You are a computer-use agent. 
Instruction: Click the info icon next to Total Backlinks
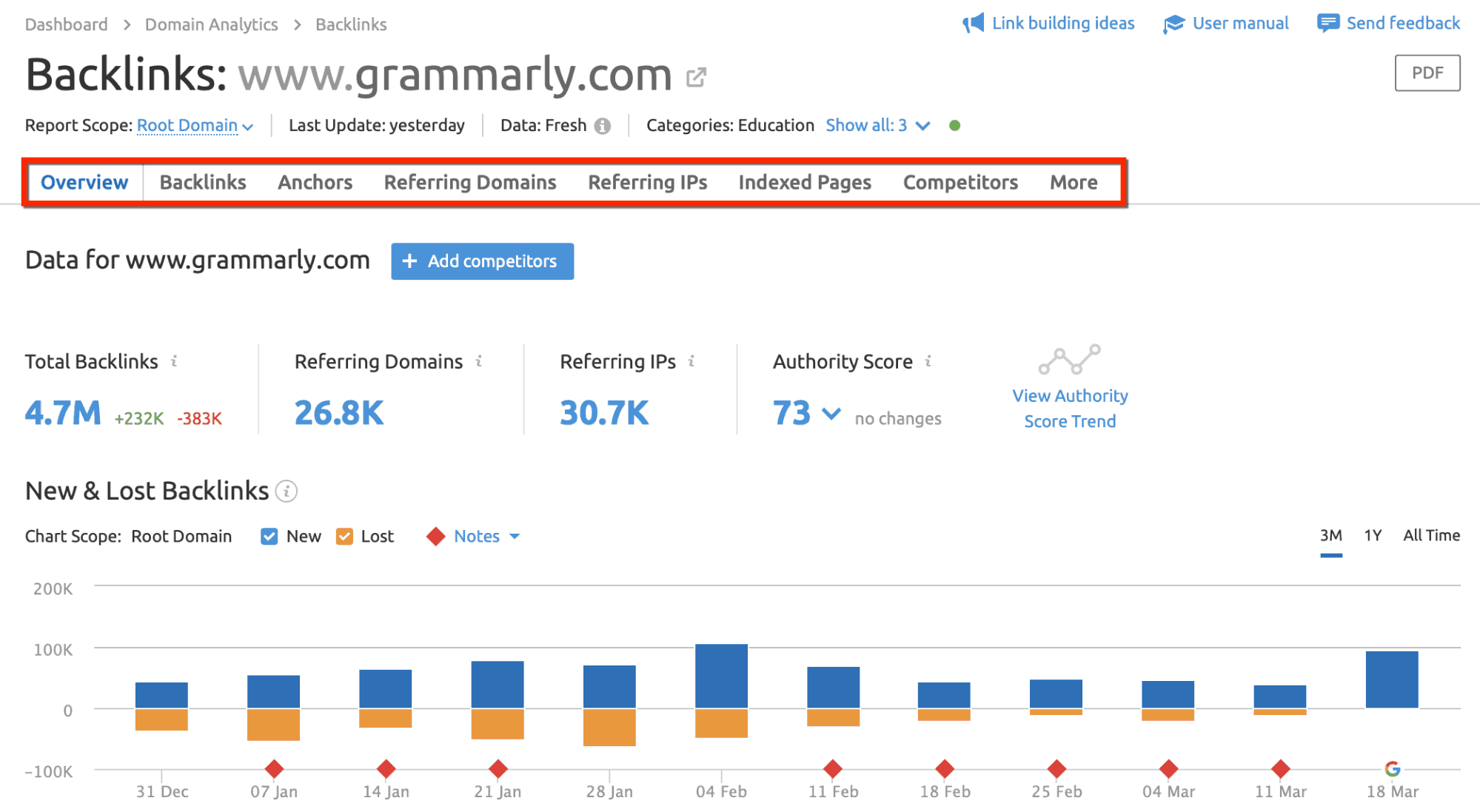coord(174,362)
